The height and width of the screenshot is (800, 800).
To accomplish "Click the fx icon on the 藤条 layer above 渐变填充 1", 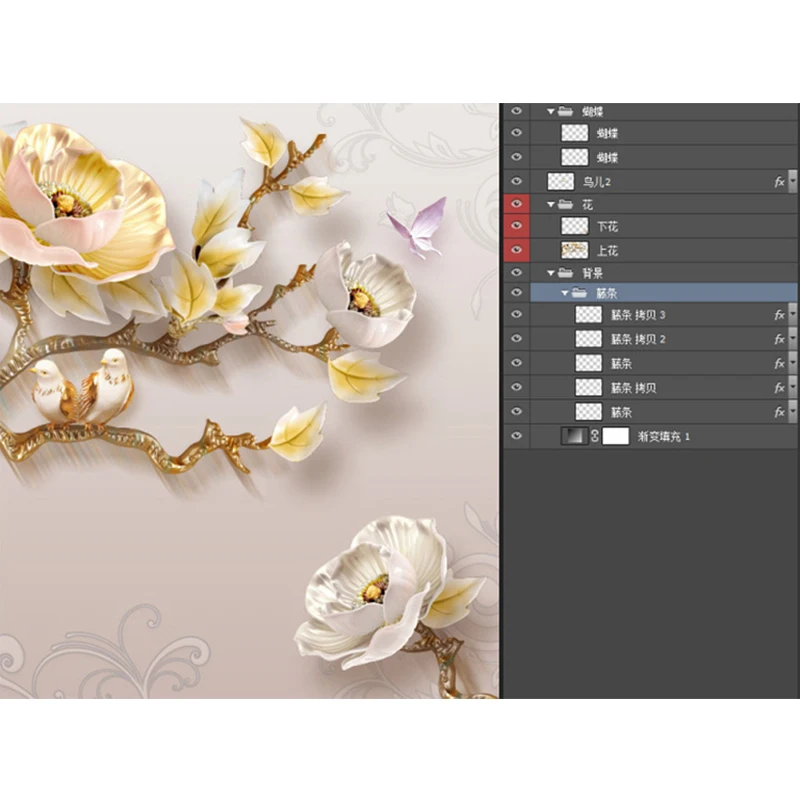I will click(779, 412).
